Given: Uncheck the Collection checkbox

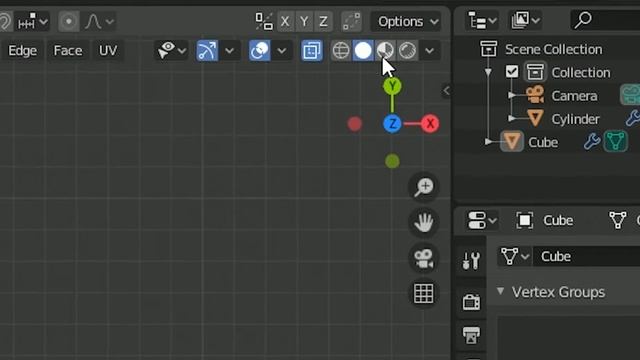Looking at the screenshot, I should pyautogui.click(x=511, y=72).
